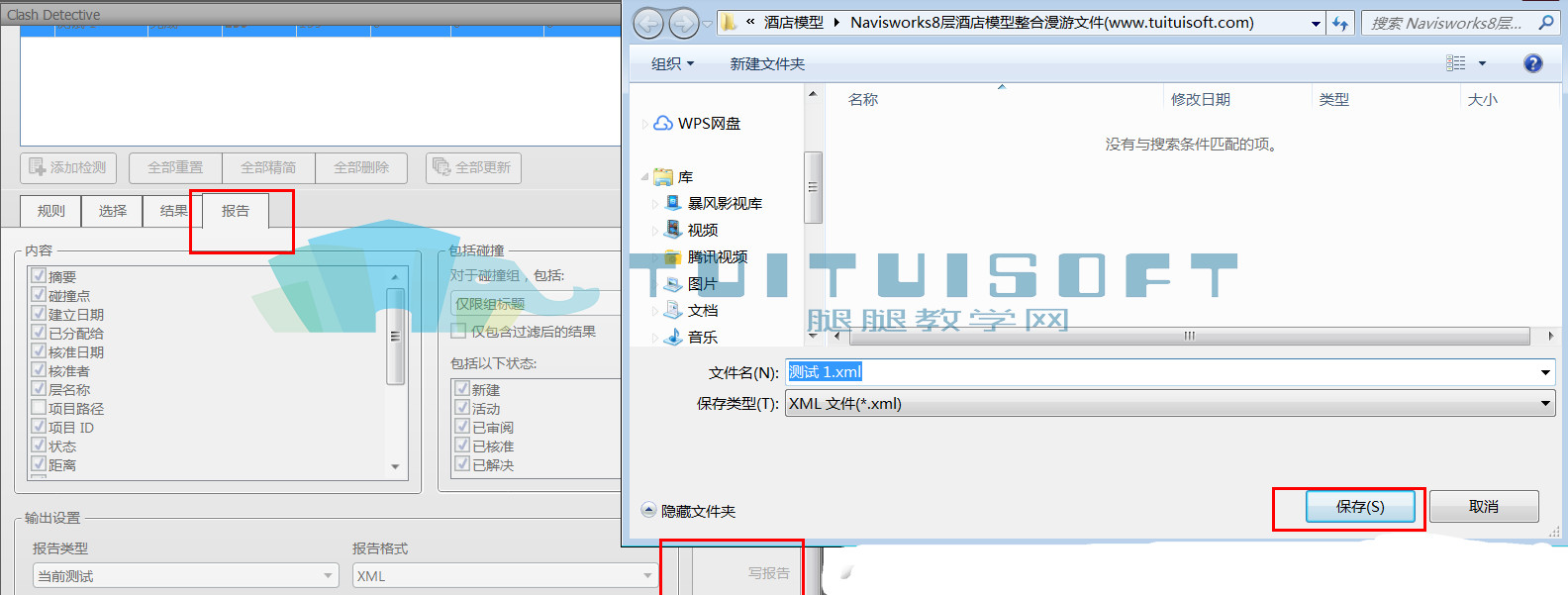The width and height of the screenshot is (1568, 595).
Task: Toggle the 项目路径 checkbox
Action: tap(39, 408)
